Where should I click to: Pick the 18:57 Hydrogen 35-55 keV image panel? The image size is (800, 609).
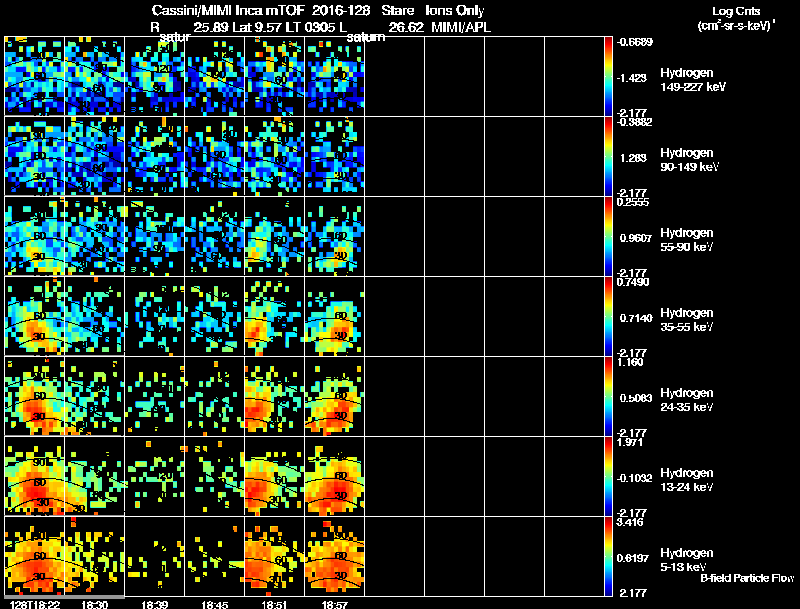[335, 316]
